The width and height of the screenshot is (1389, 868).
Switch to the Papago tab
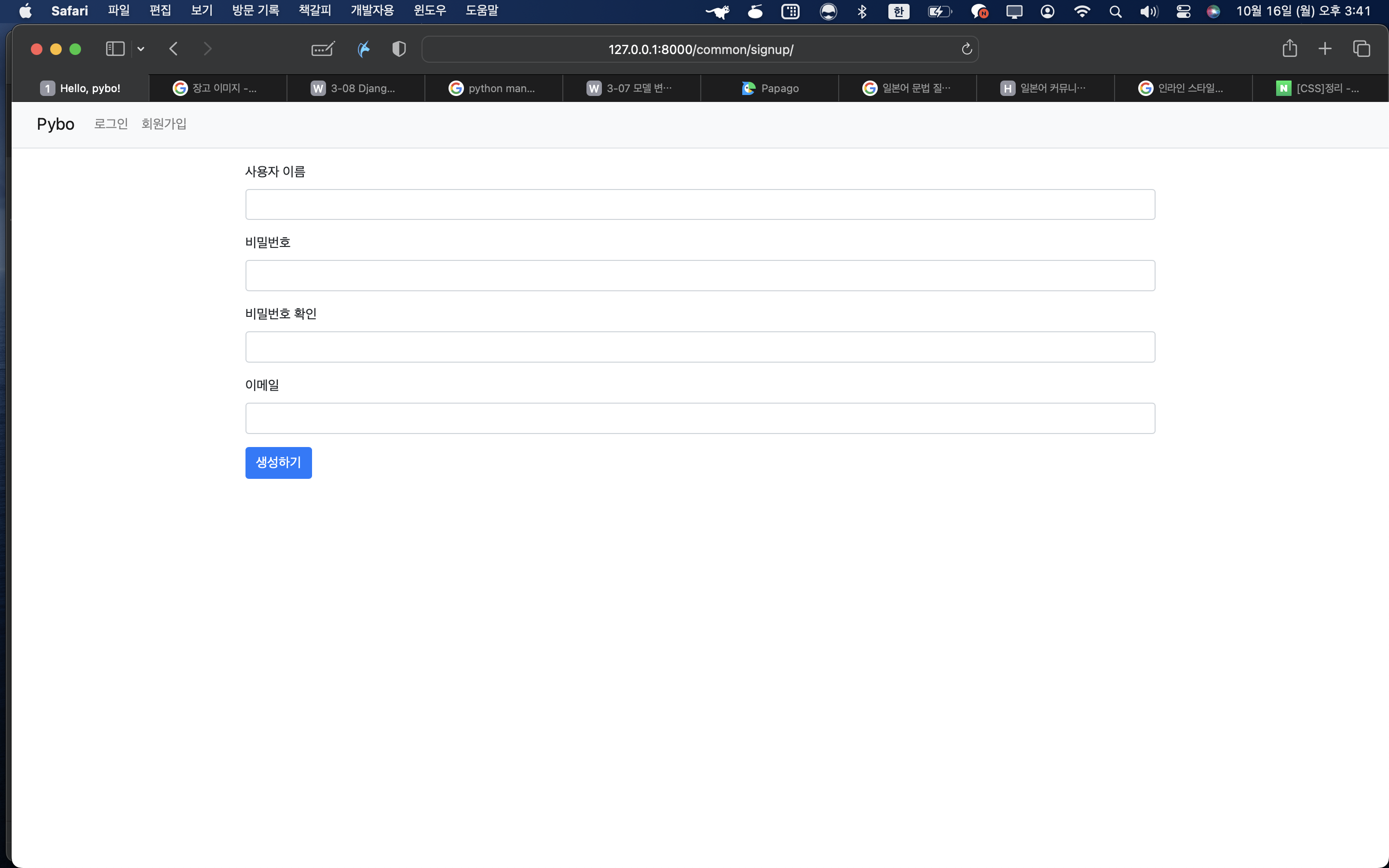coord(770,88)
